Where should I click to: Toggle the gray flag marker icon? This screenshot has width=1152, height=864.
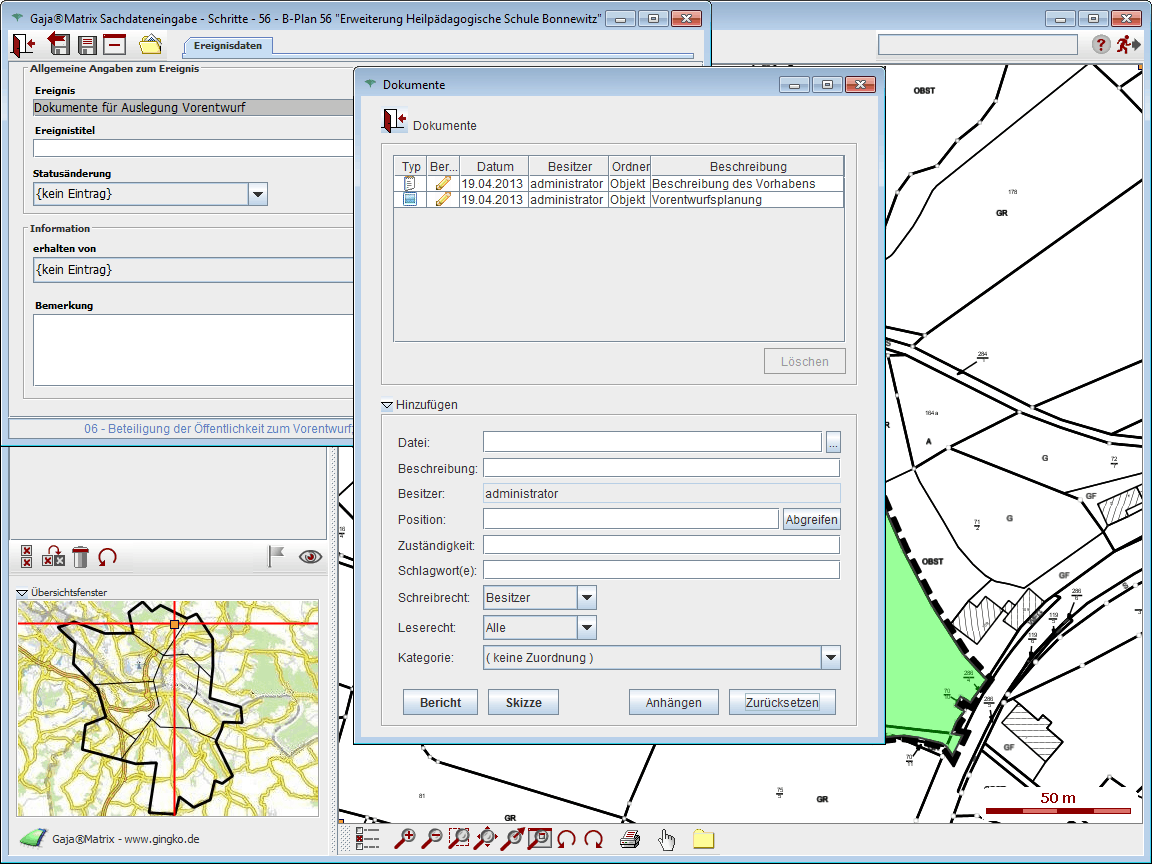pyautogui.click(x=276, y=557)
